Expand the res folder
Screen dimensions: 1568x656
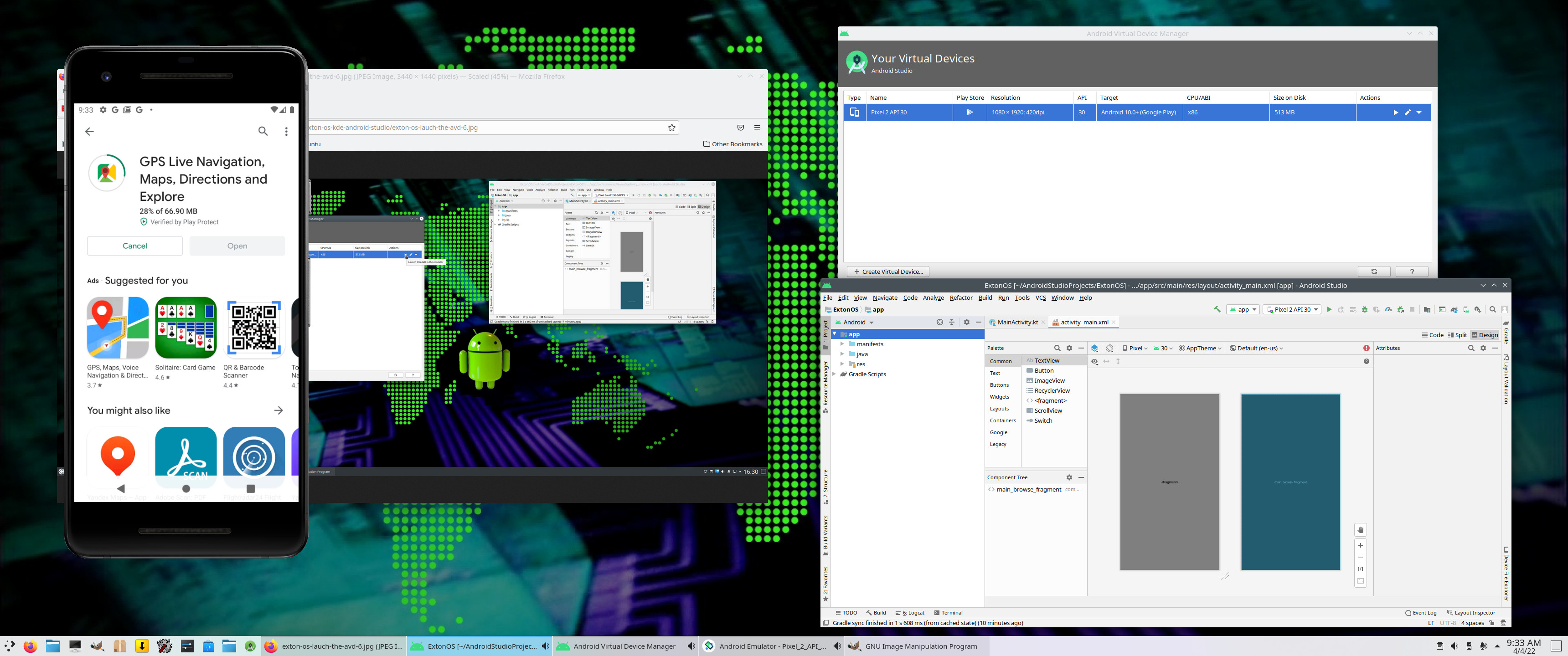coord(842,364)
